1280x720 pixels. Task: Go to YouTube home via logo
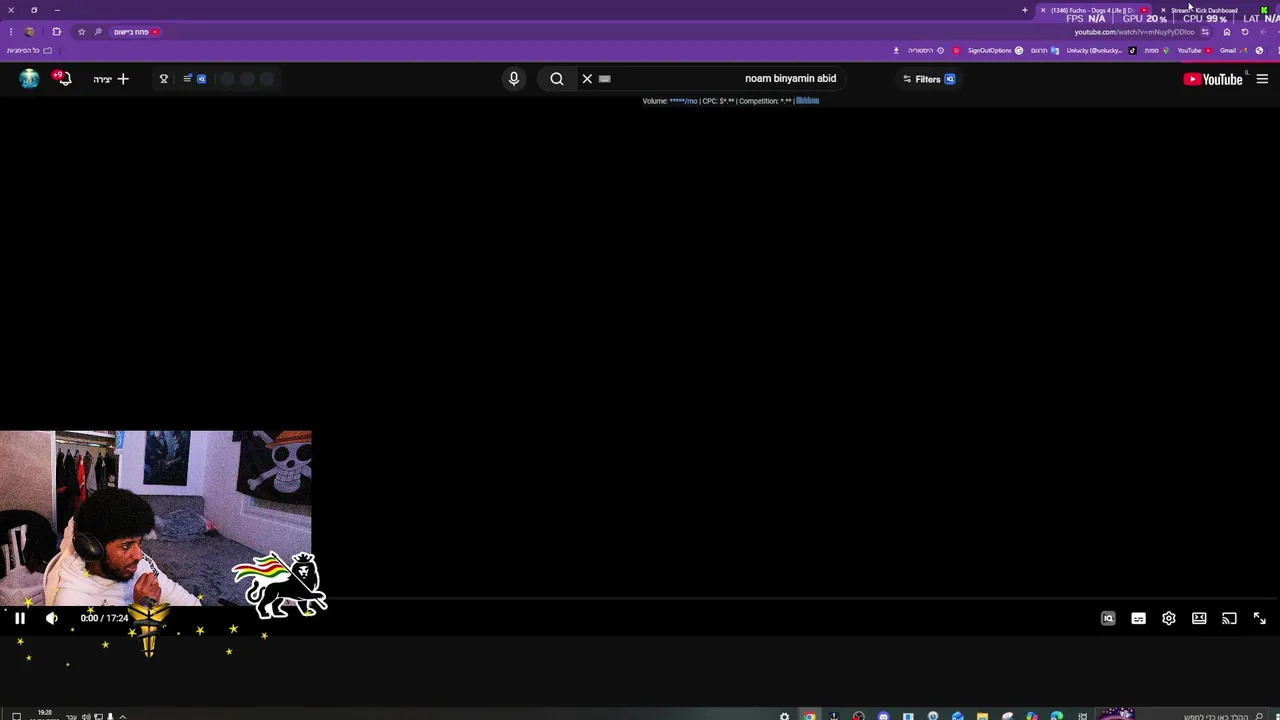[1212, 79]
